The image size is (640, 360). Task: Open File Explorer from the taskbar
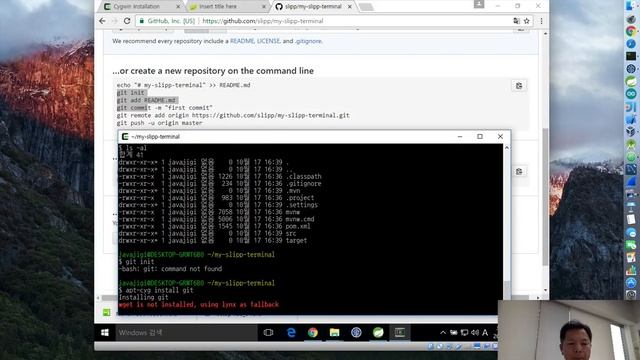[x=335, y=333]
